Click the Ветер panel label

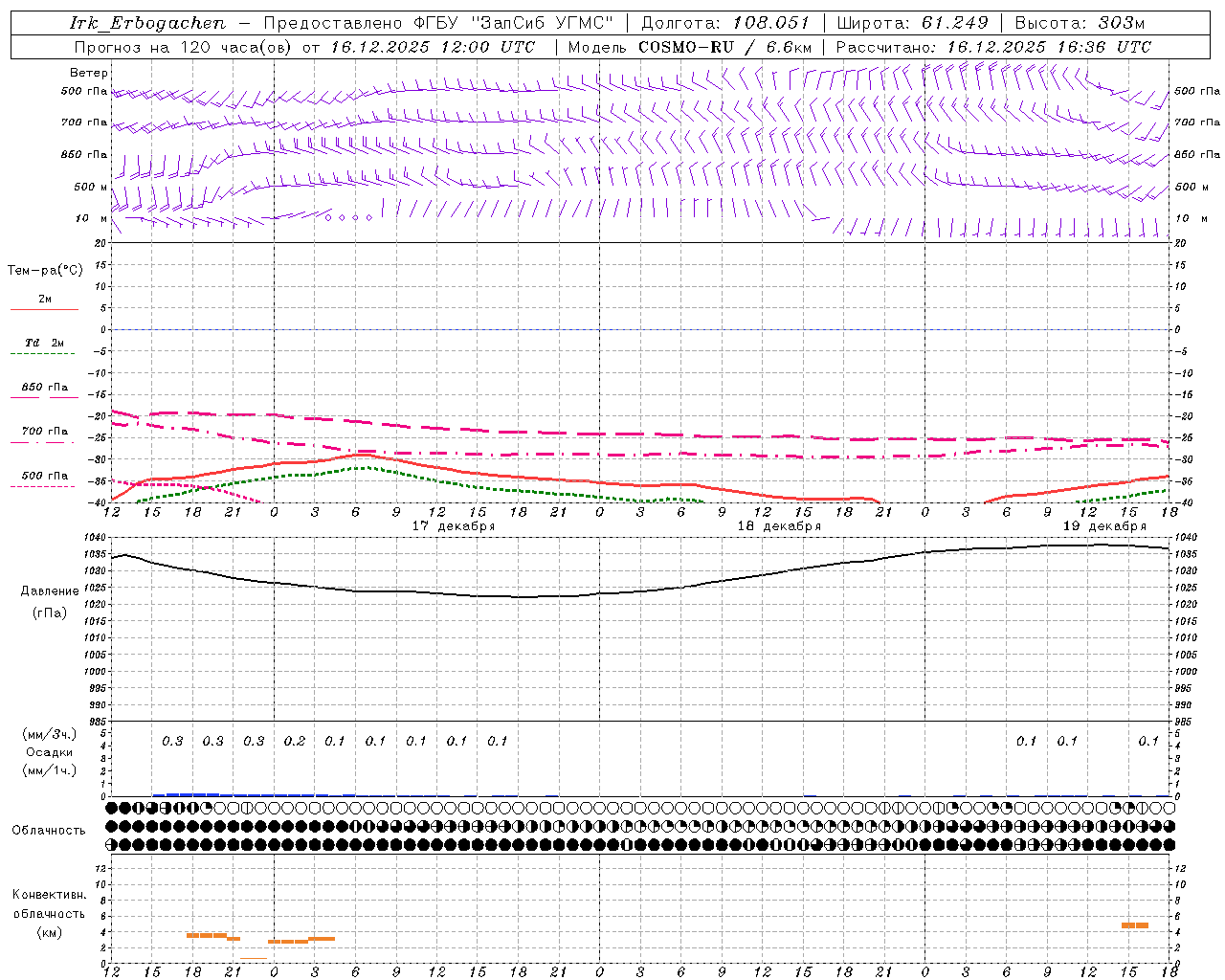point(89,73)
